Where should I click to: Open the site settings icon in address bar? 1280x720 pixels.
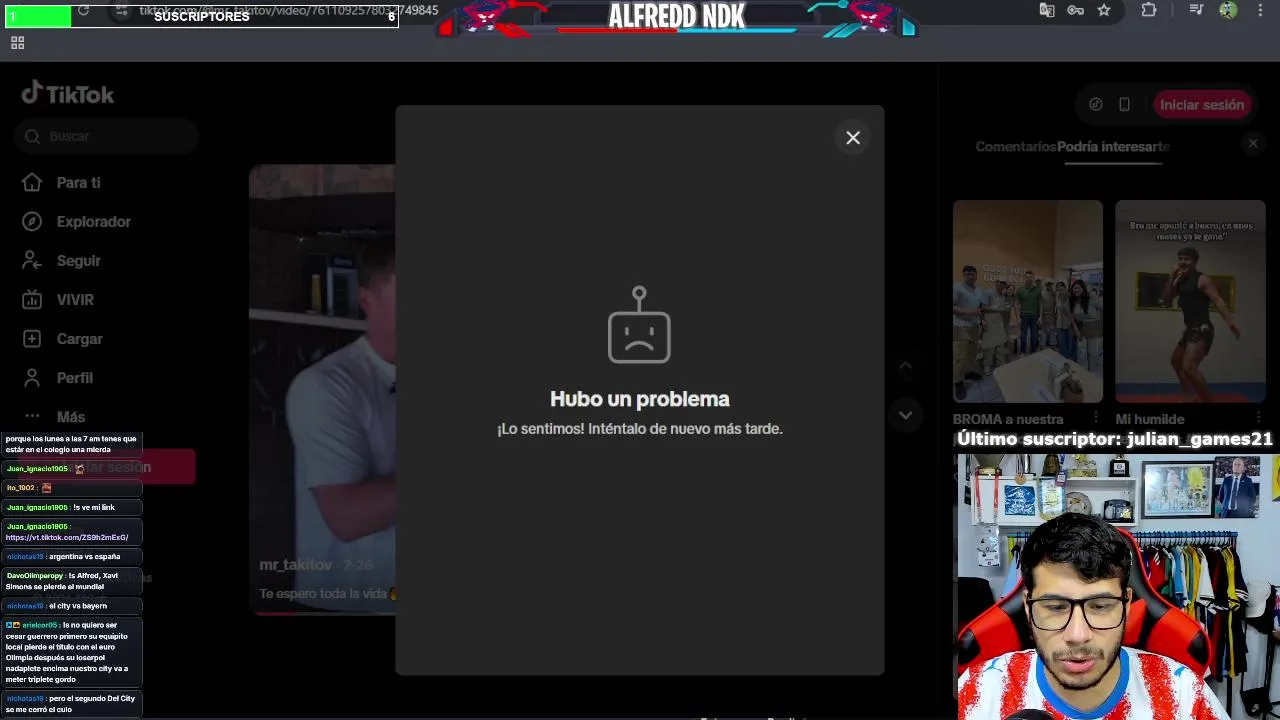121,10
